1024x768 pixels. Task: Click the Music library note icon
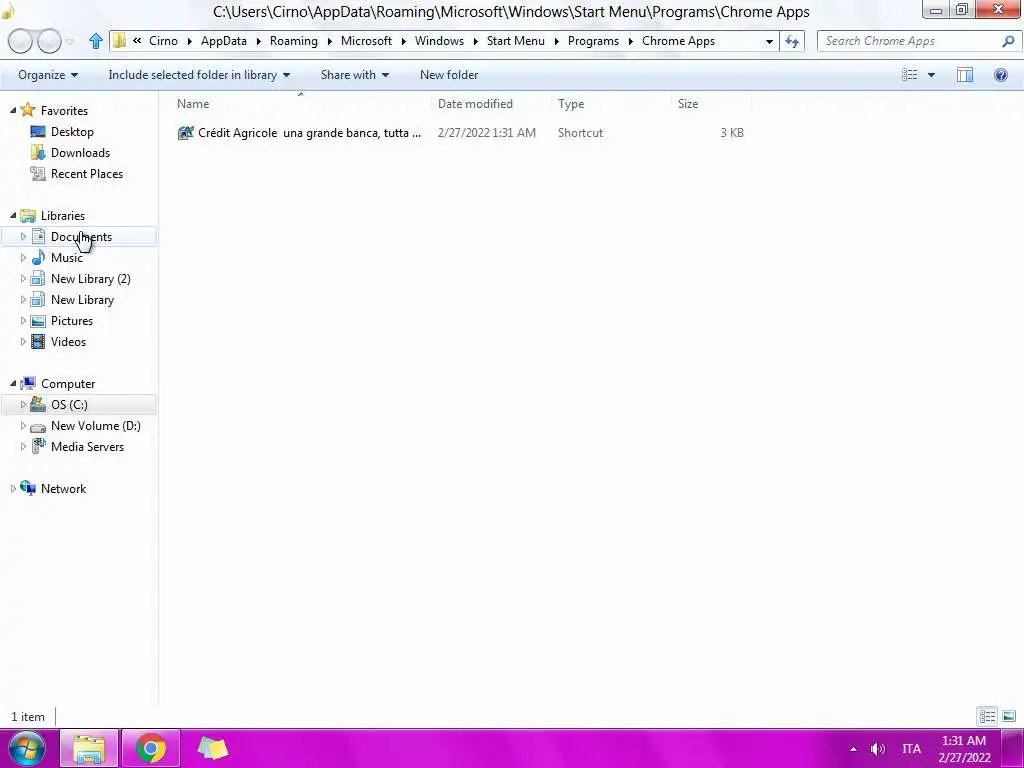click(38, 257)
